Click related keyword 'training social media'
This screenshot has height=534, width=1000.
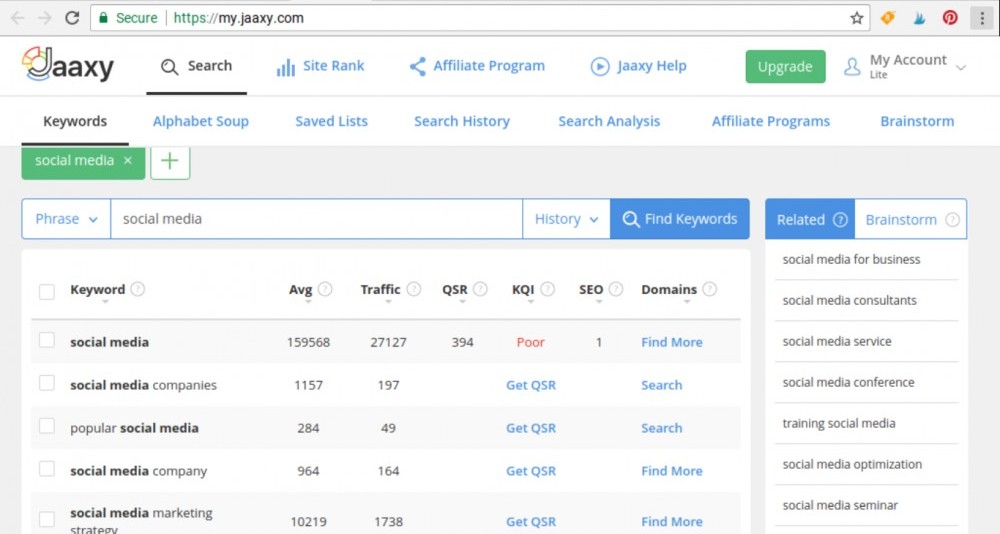click(839, 423)
